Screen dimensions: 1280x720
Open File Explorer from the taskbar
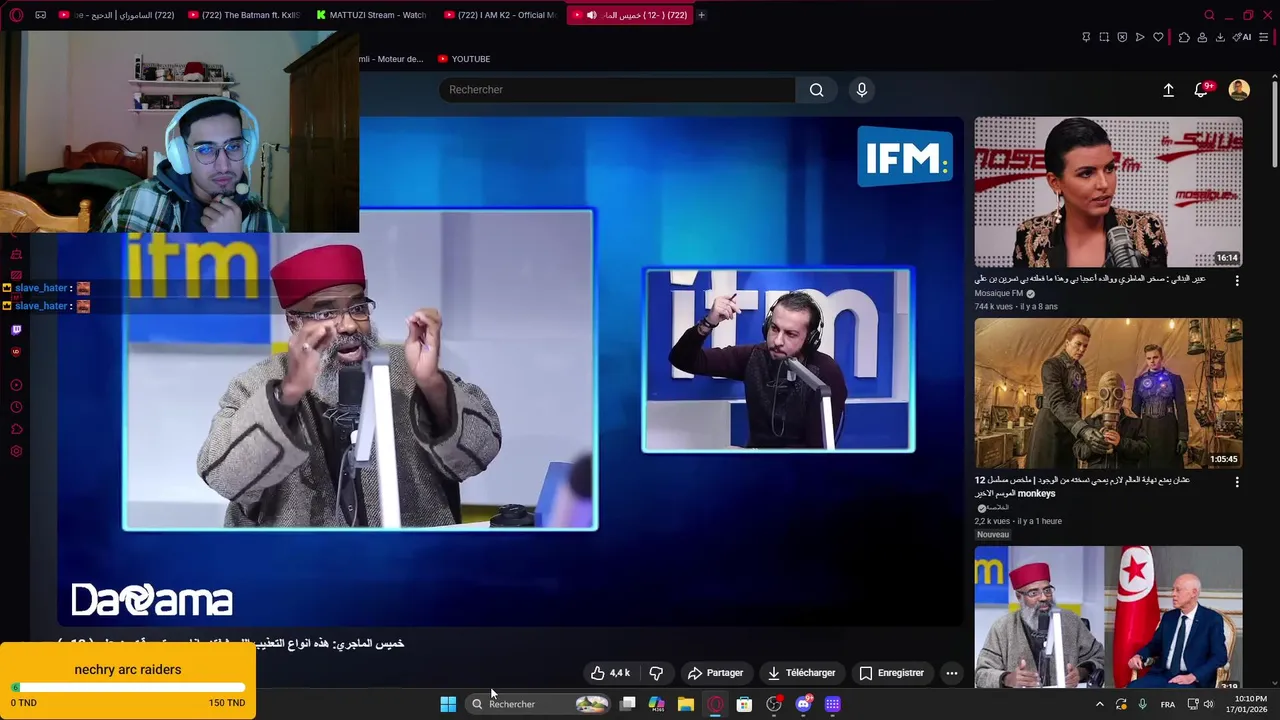pyautogui.click(x=685, y=704)
